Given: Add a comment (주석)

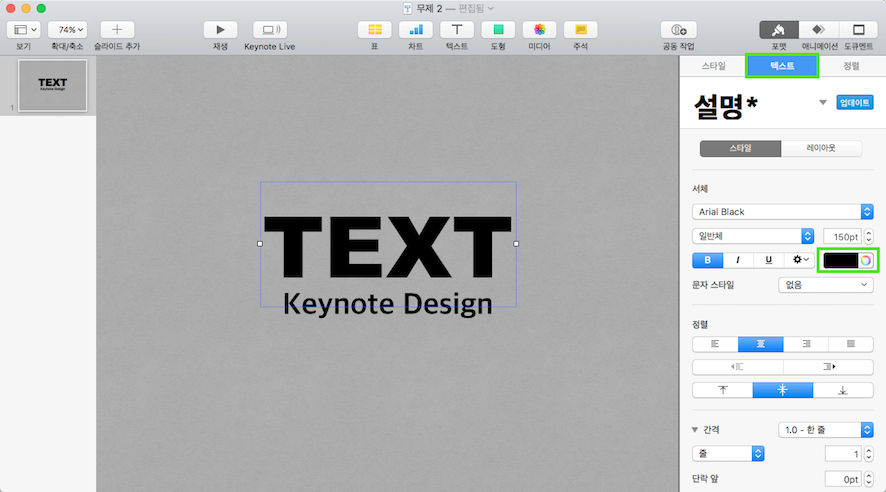Looking at the screenshot, I should [580, 29].
